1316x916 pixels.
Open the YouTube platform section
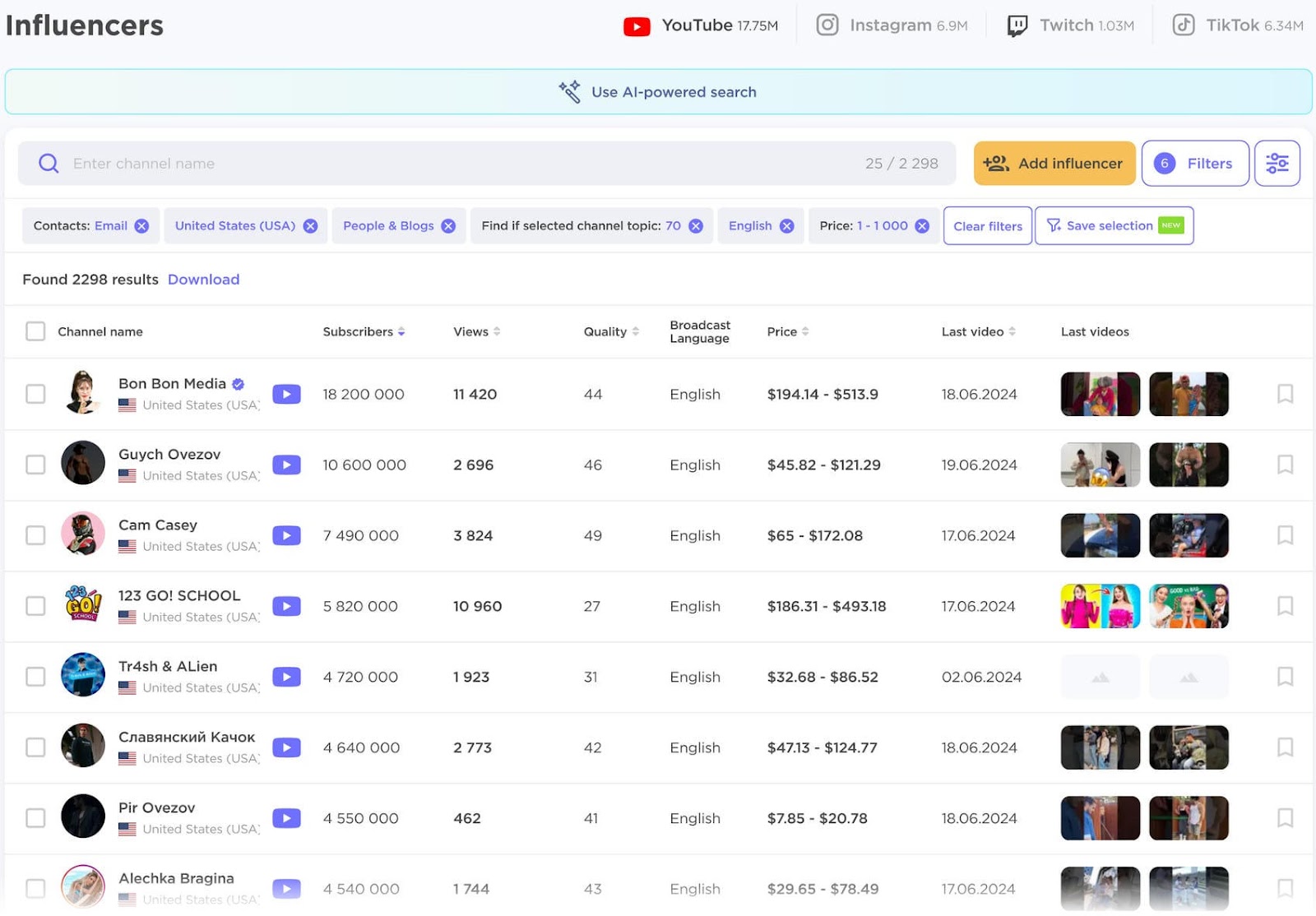[700, 25]
